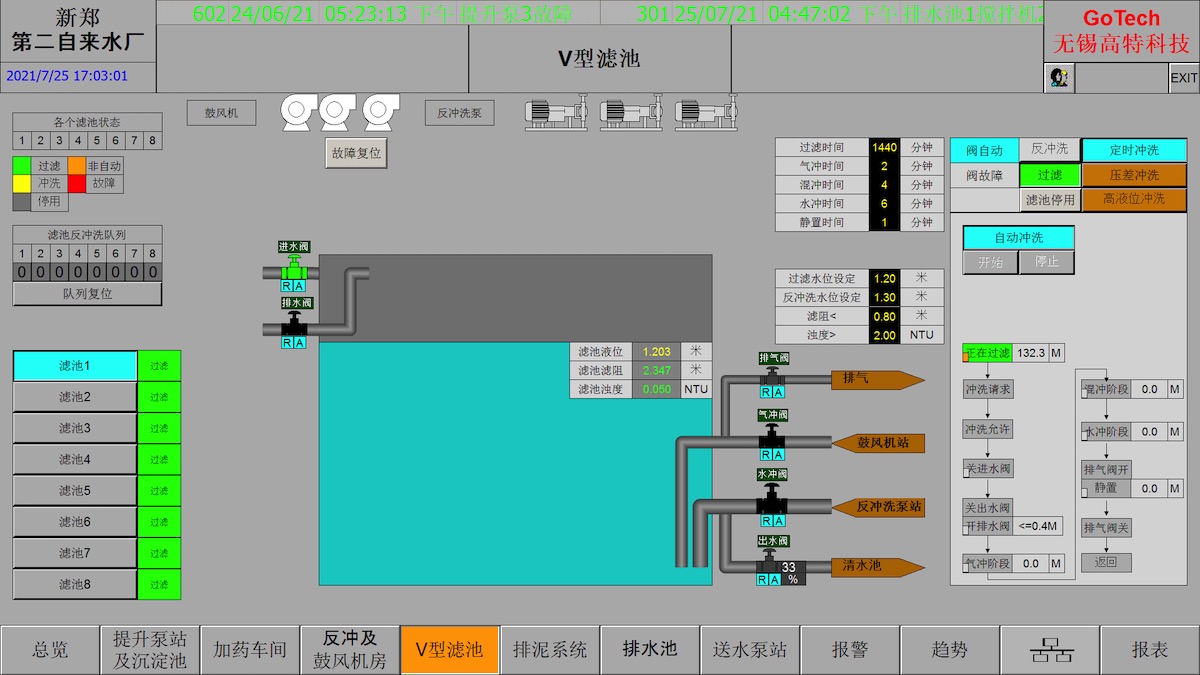This screenshot has height=675, width=1200.
Task: Switch to the 报警 alarm page
Action: (850, 650)
